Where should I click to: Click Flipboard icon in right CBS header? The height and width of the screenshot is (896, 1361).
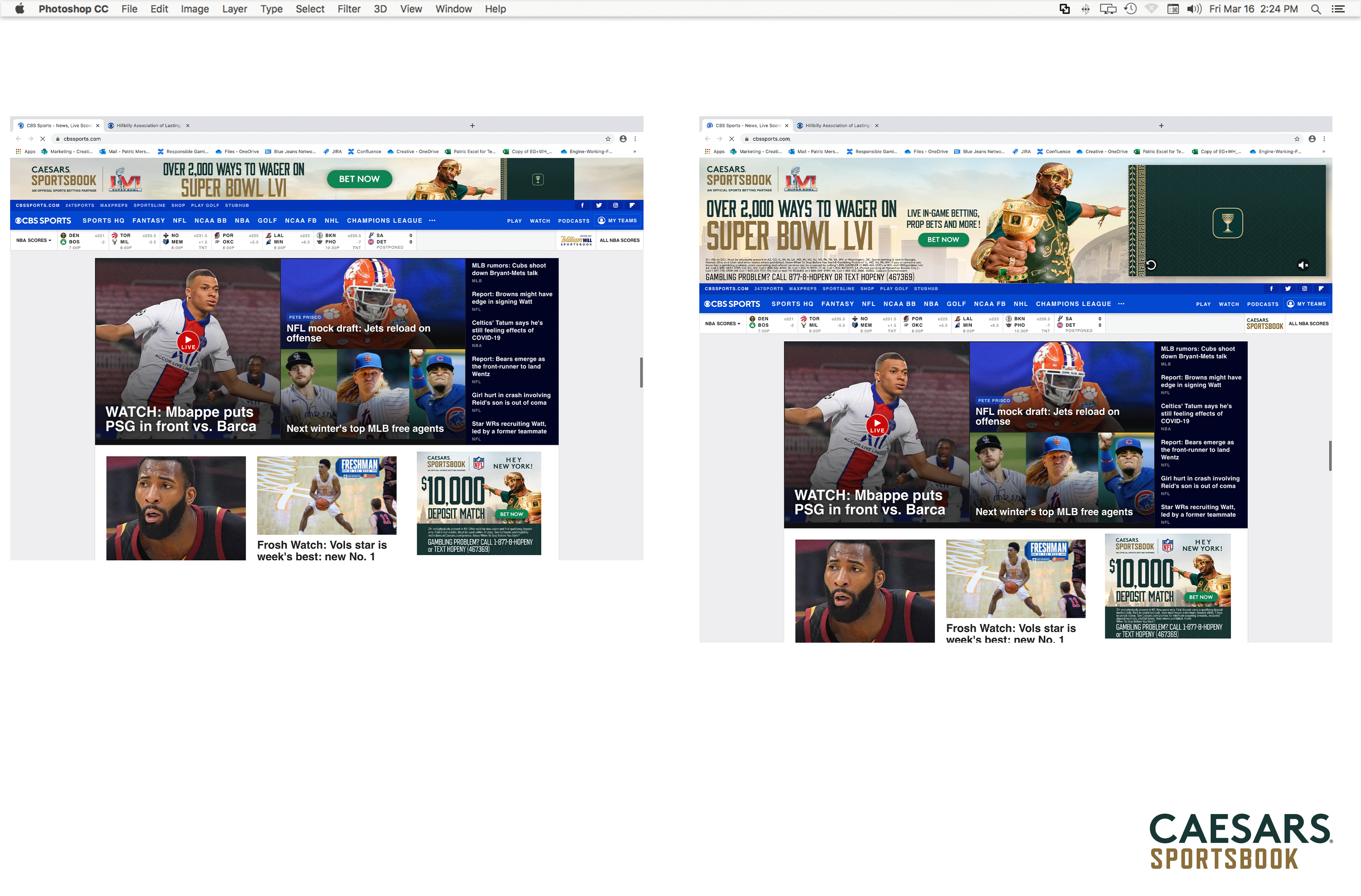[x=1321, y=289]
